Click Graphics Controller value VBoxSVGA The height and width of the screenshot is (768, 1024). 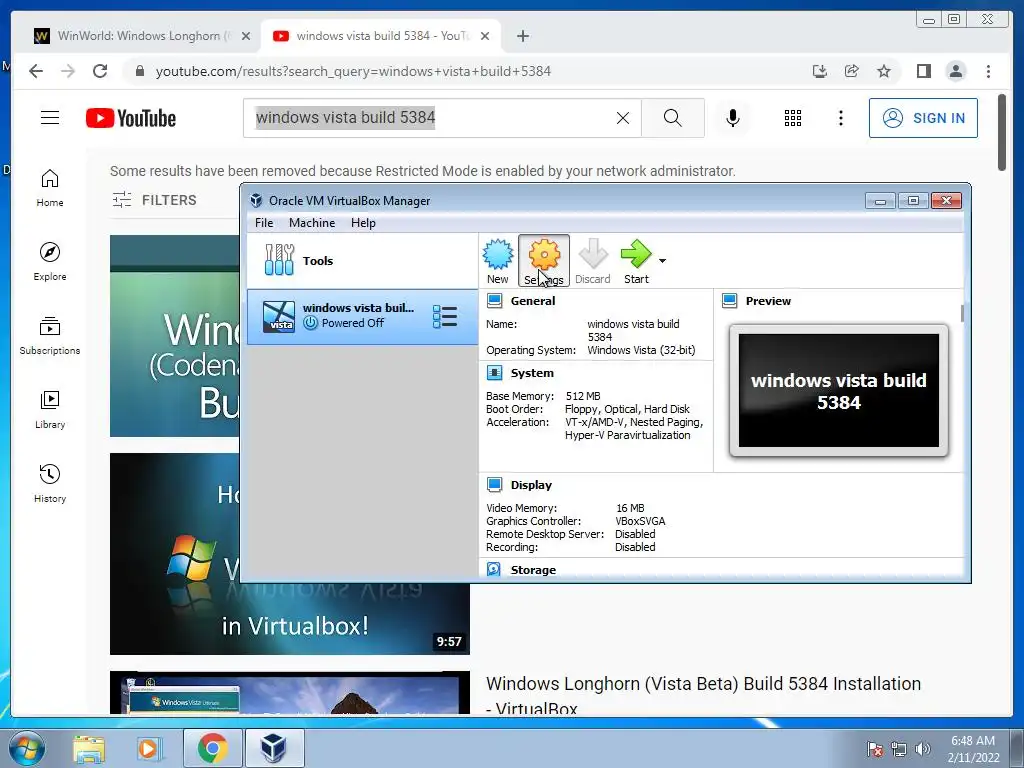[640, 521]
